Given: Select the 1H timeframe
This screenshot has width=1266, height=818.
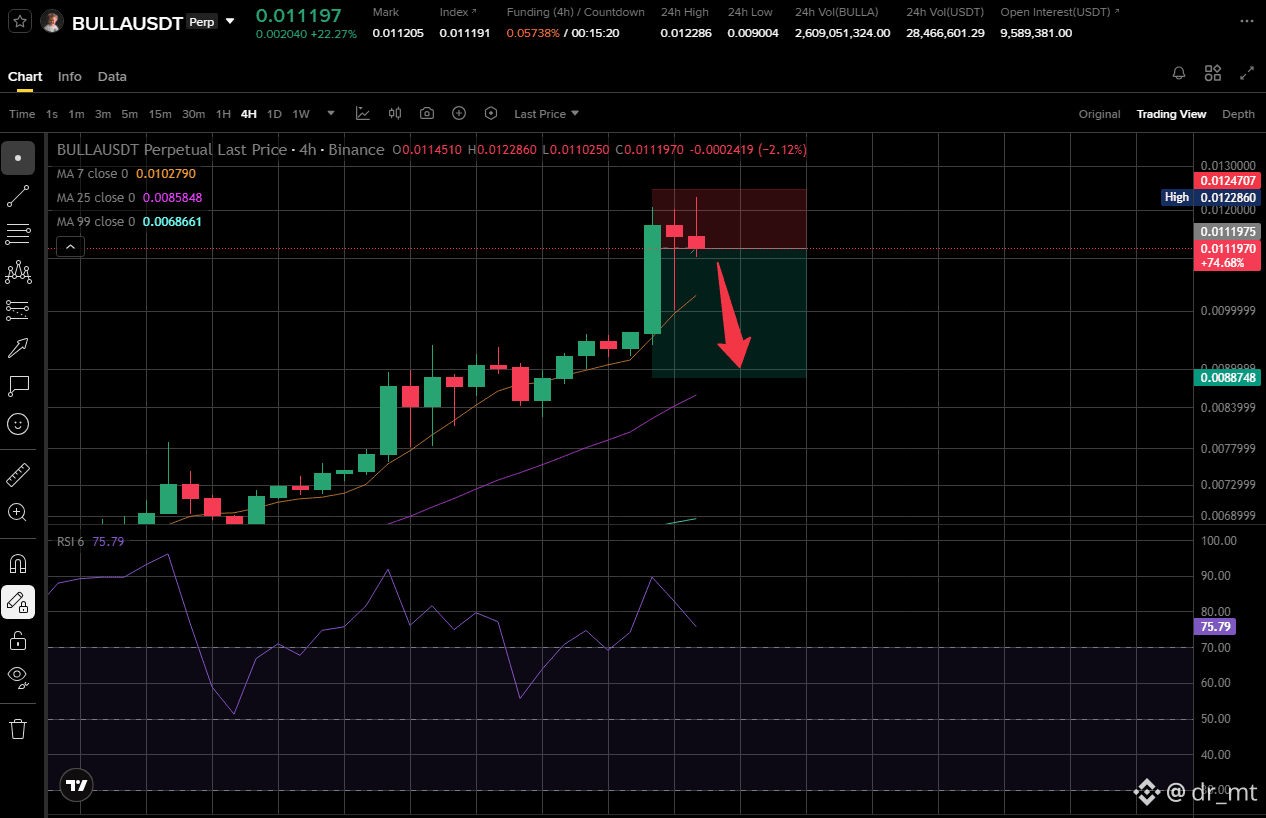Looking at the screenshot, I should click(224, 114).
